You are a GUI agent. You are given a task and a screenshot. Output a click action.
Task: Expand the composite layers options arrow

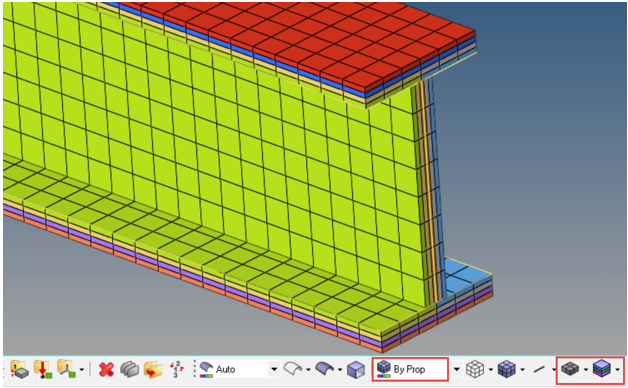(x=618, y=369)
